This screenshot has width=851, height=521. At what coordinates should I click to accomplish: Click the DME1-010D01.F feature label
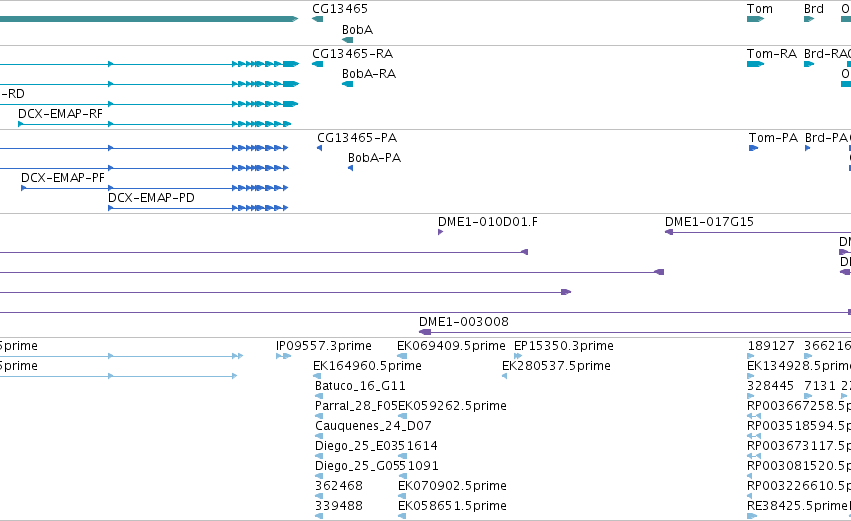pos(487,222)
